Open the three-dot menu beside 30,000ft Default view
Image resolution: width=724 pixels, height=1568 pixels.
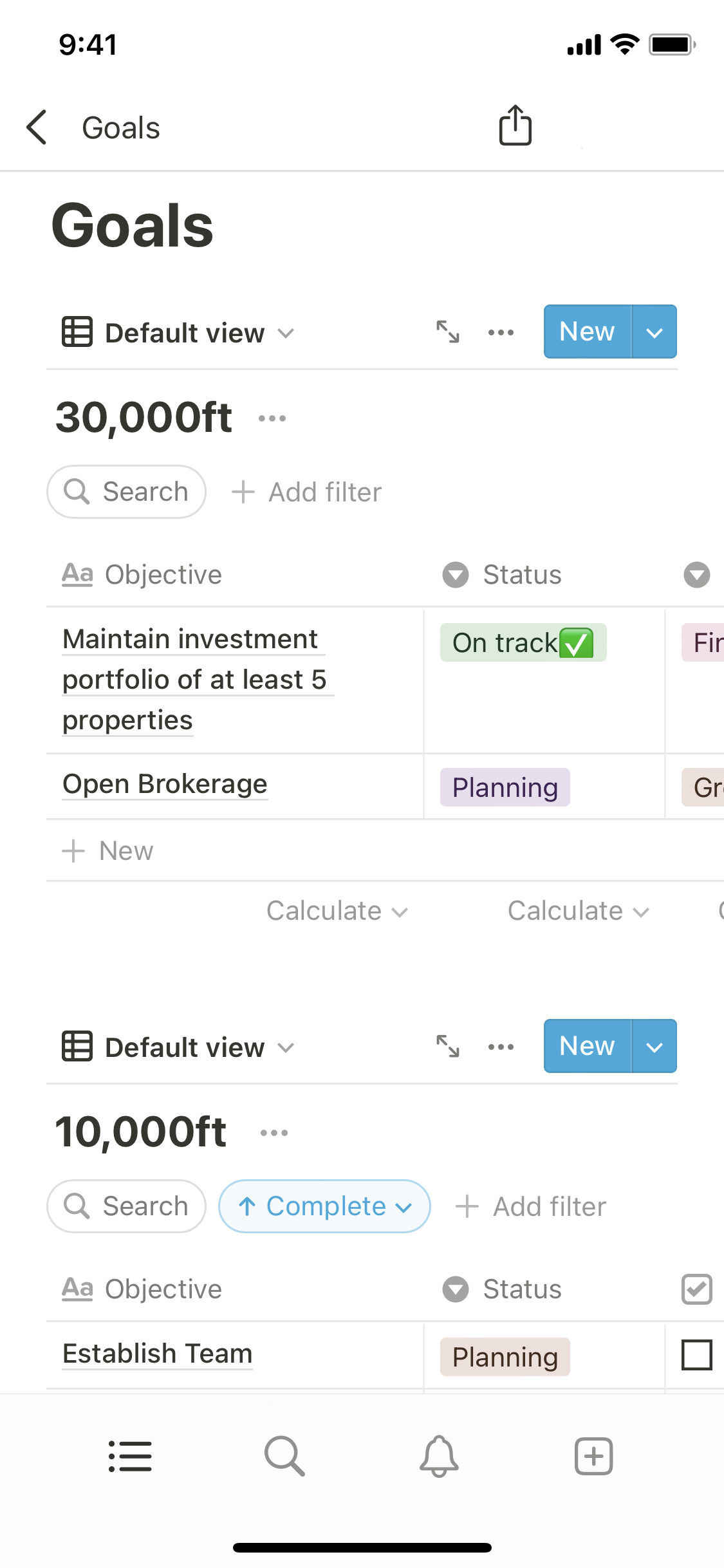coord(501,332)
